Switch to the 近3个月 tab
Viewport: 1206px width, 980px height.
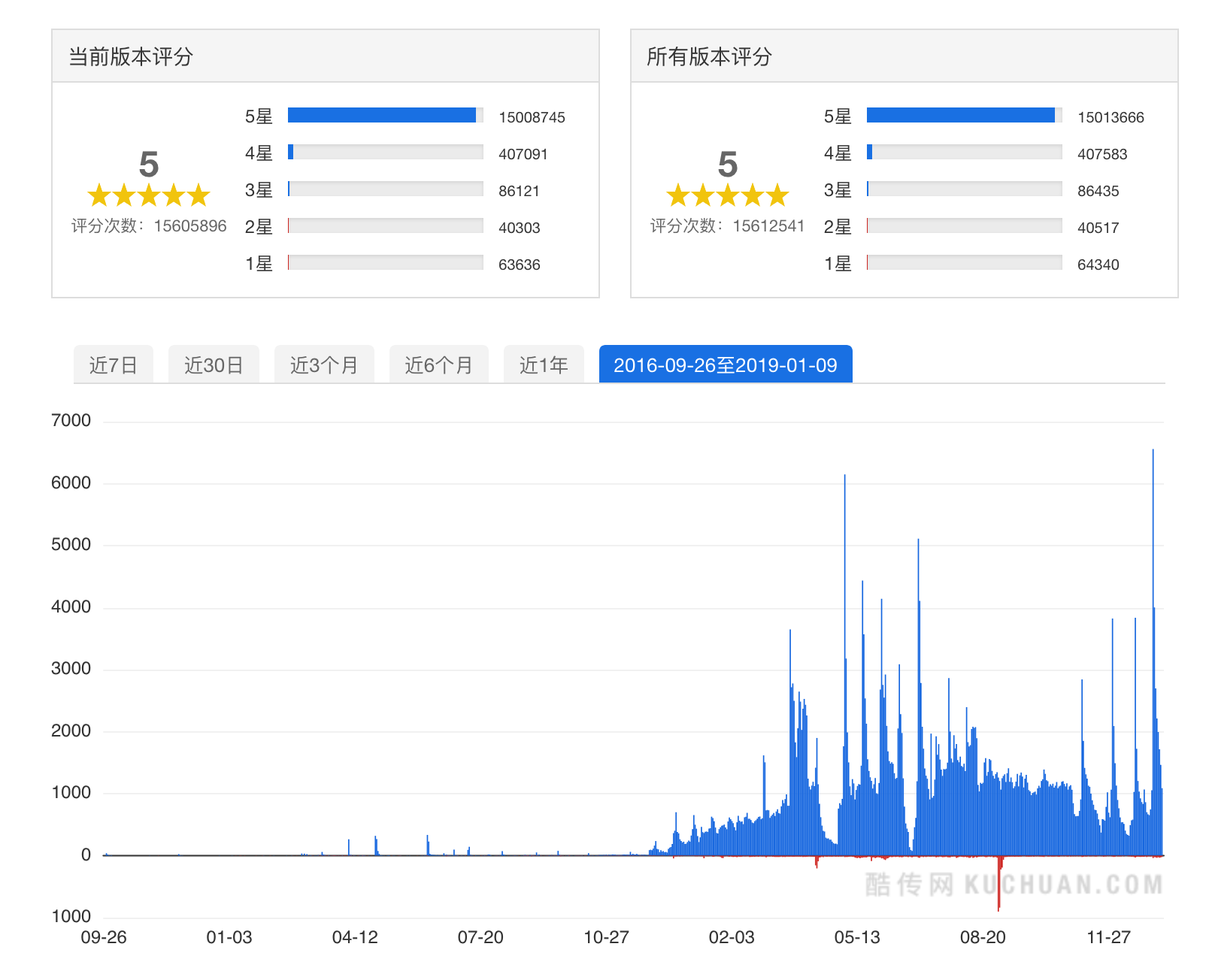point(324,364)
